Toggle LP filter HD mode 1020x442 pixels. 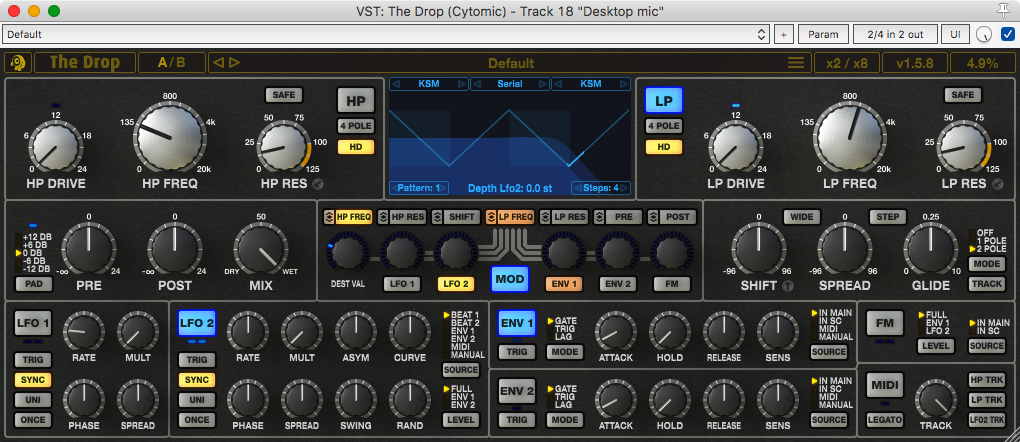(664, 147)
